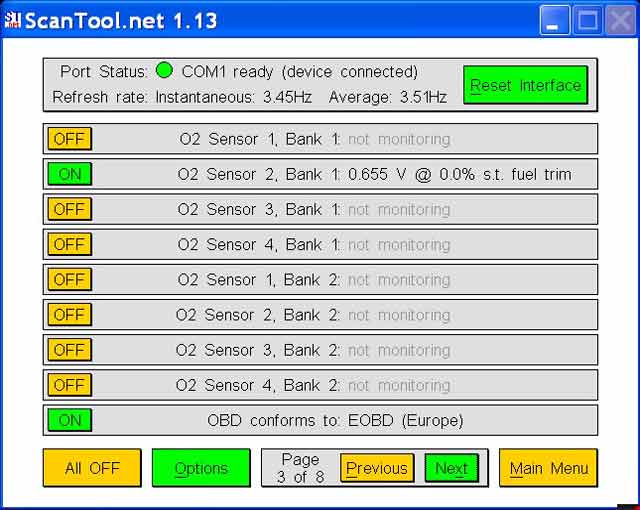Toggle O2 Sensor 2, Bank 2 OFF button
The width and height of the screenshot is (640, 510).
pyautogui.click(x=69, y=315)
